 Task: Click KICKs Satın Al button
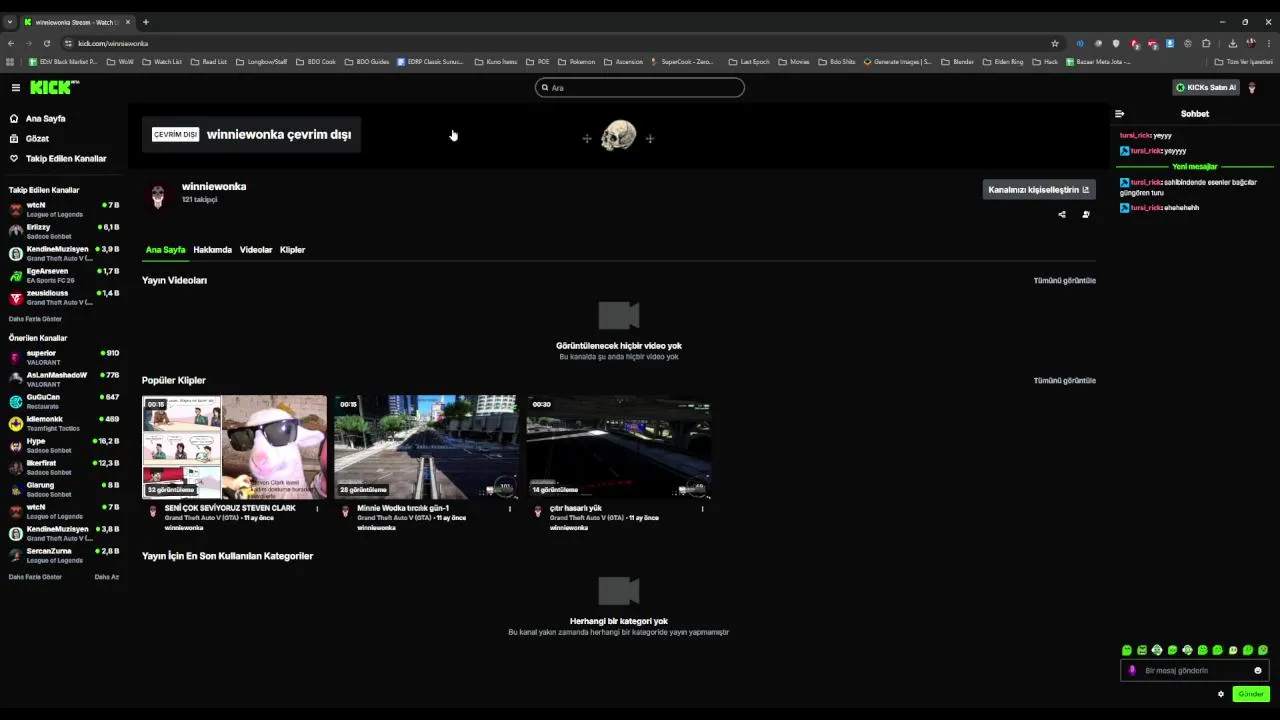pos(1206,88)
